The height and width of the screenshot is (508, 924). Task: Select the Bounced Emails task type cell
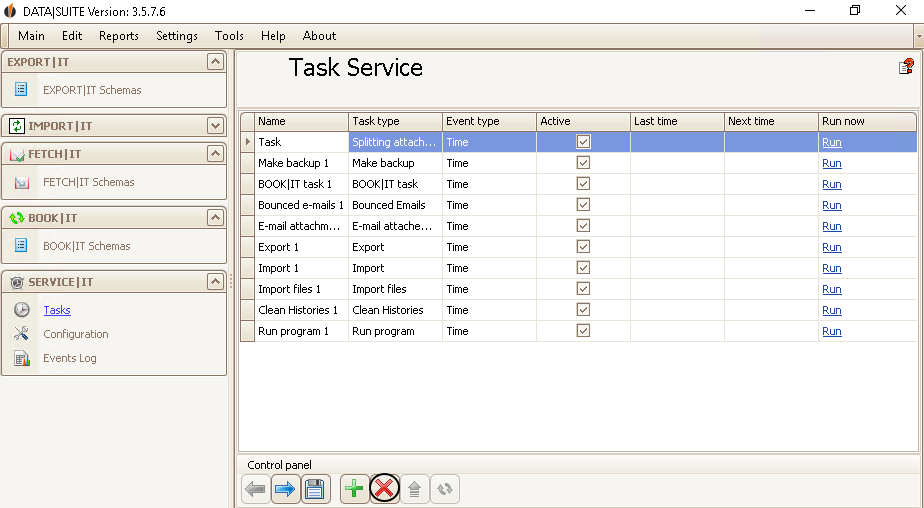[x=395, y=205]
